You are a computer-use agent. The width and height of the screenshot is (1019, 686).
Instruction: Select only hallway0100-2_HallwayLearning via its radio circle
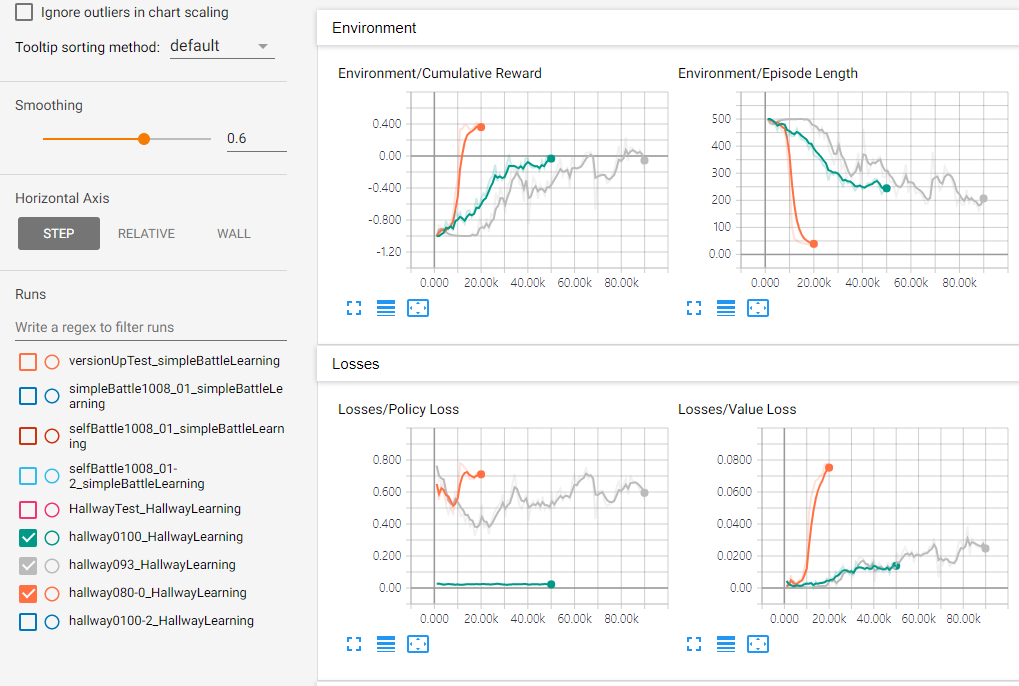(52, 622)
